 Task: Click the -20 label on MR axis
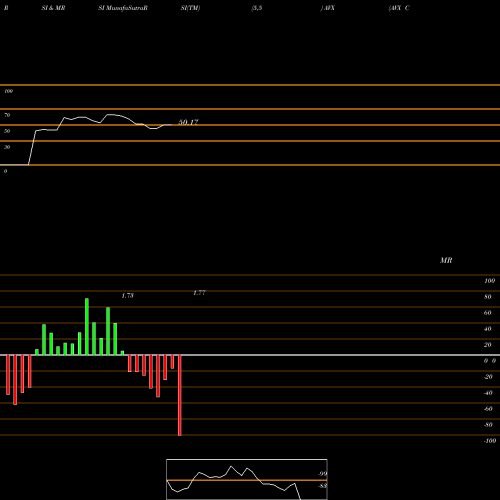click(x=488, y=377)
